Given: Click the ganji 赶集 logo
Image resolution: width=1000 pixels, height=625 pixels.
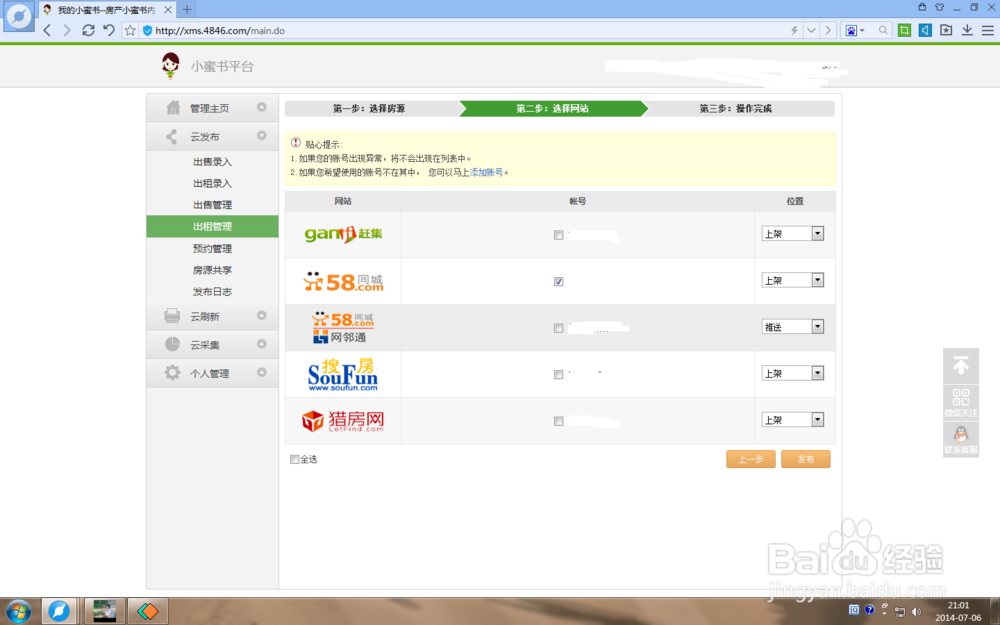Looking at the screenshot, I should click(343, 234).
